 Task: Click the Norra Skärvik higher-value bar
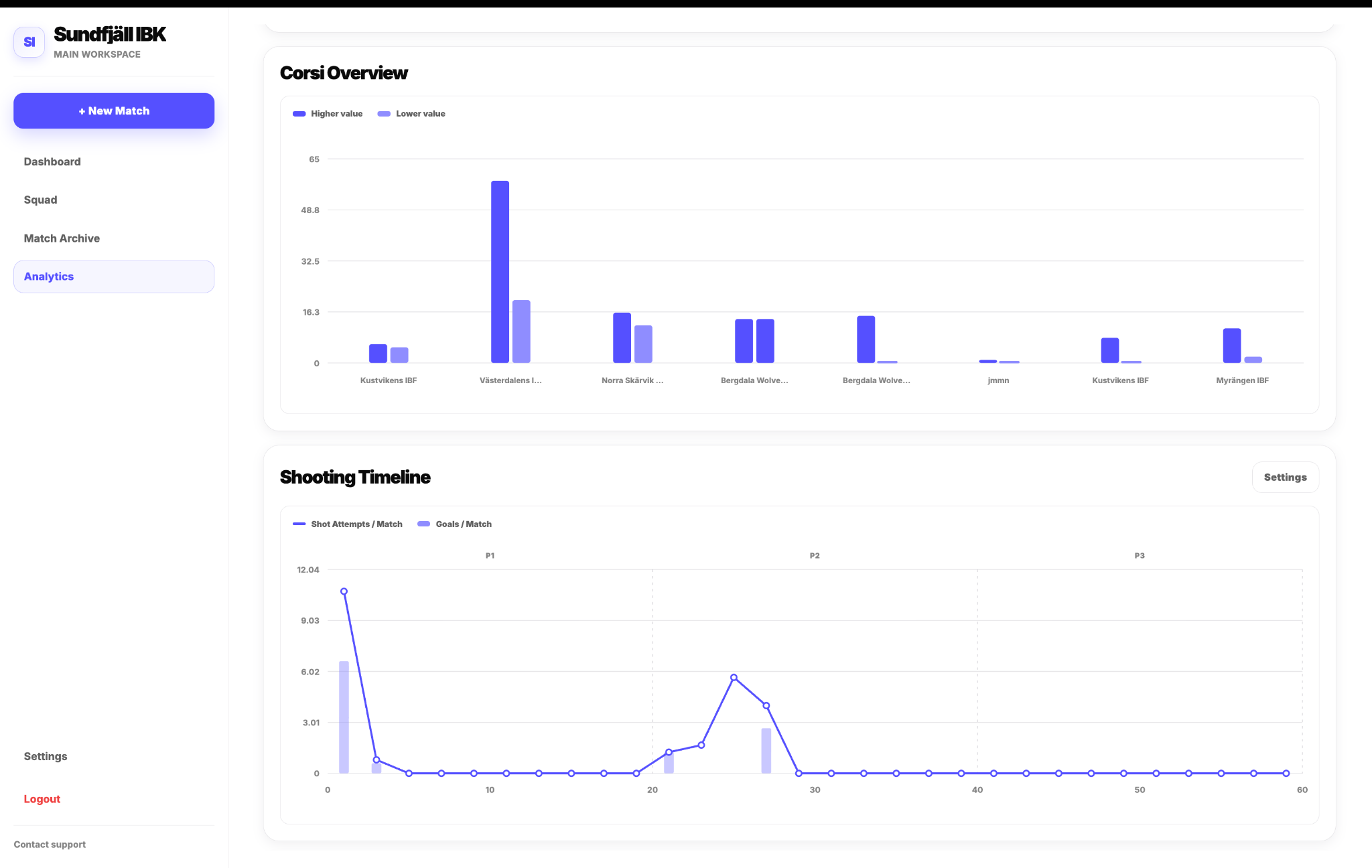pos(622,338)
